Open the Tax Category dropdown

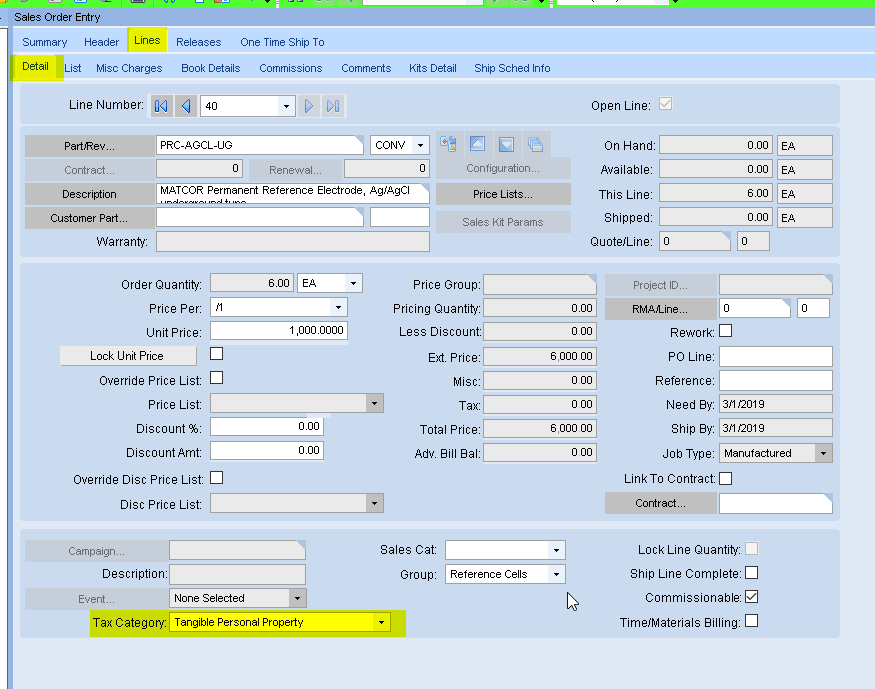click(x=381, y=622)
